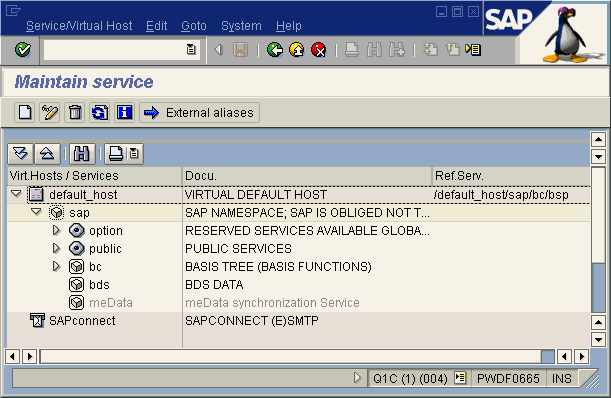The width and height of the screenshot is (611, 398).
Task: Select the sap service node
Action: (x=79, y=213)
